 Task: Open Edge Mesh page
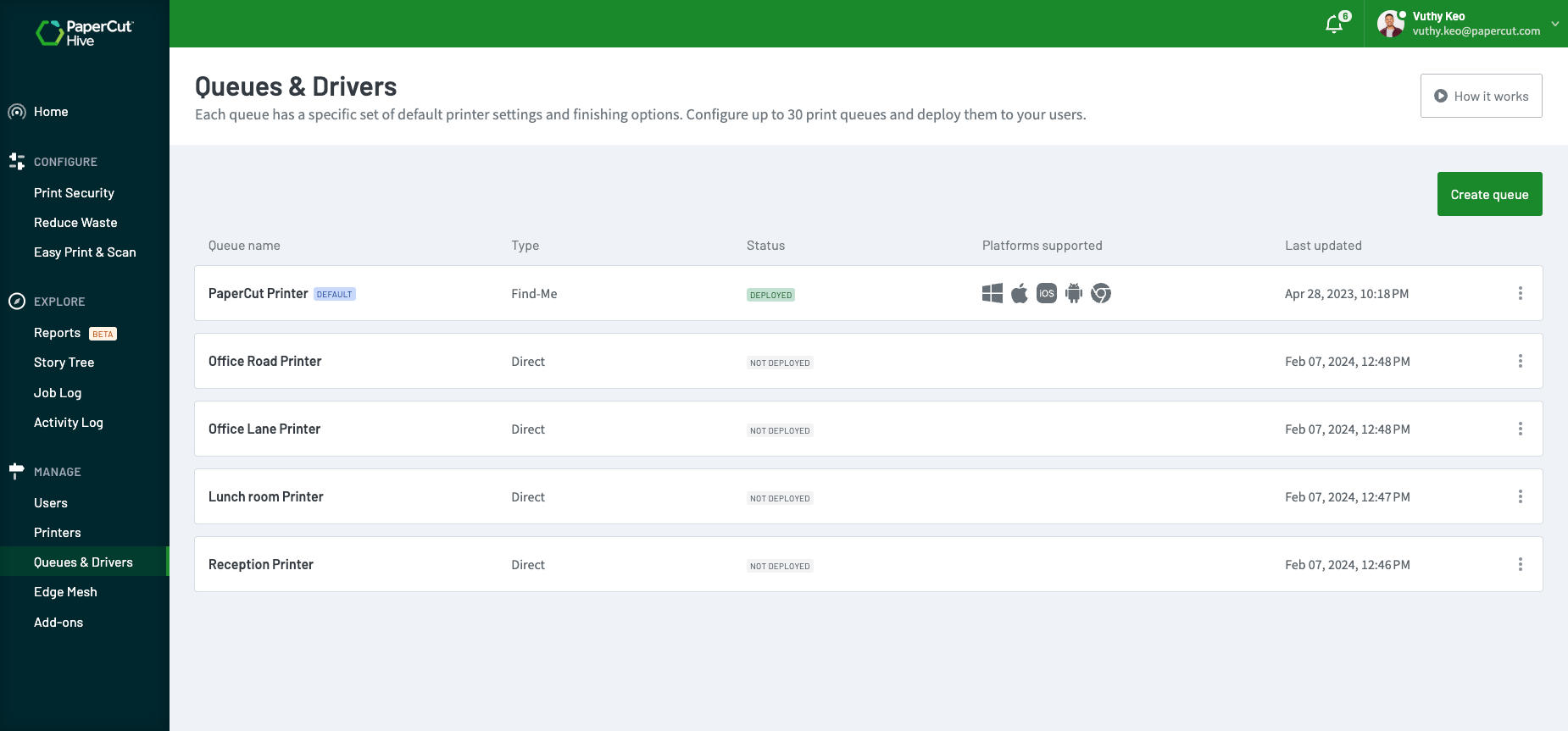click(65, 592)
